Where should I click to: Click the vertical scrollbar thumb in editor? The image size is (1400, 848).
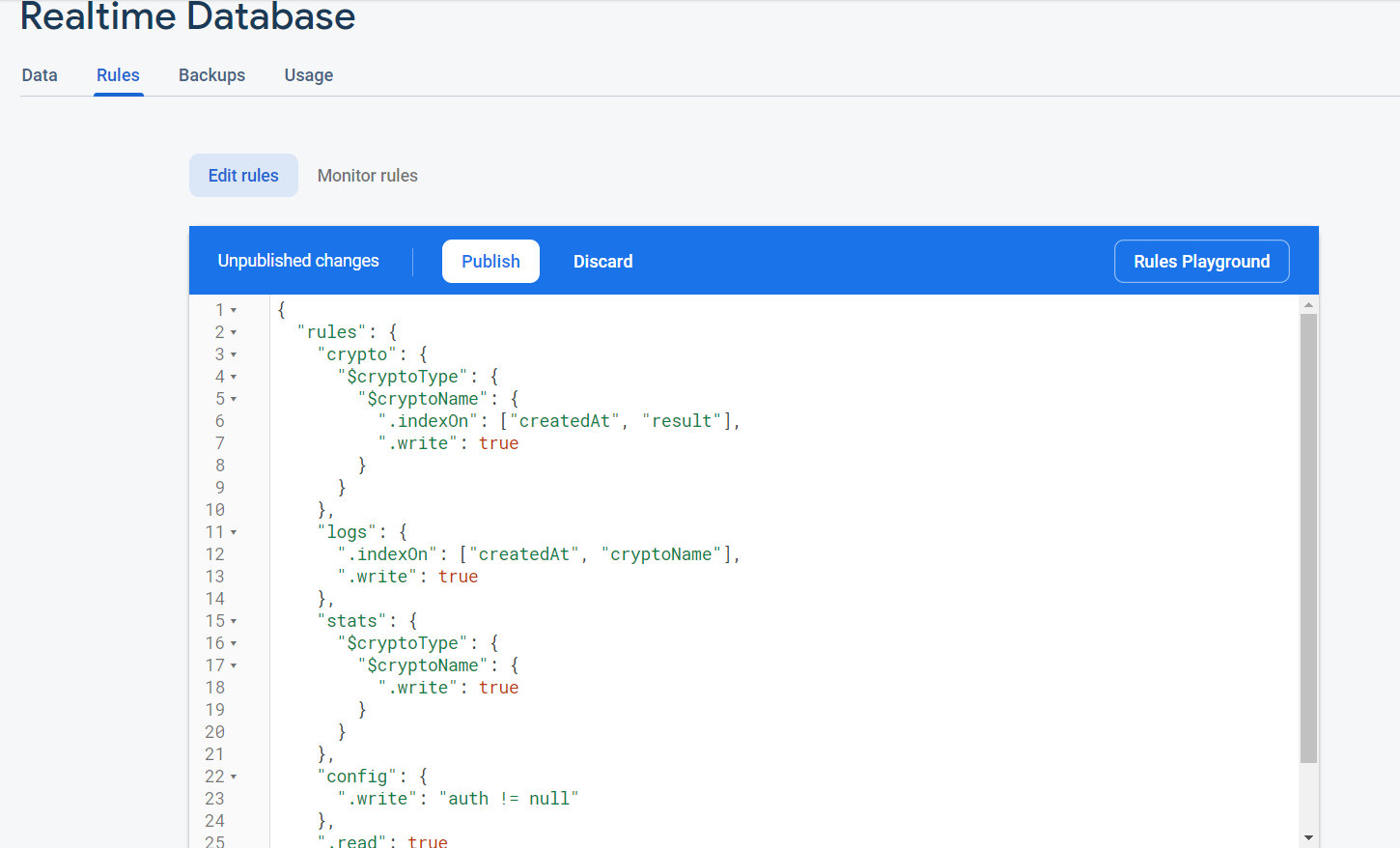click(x=1308, y=537)
